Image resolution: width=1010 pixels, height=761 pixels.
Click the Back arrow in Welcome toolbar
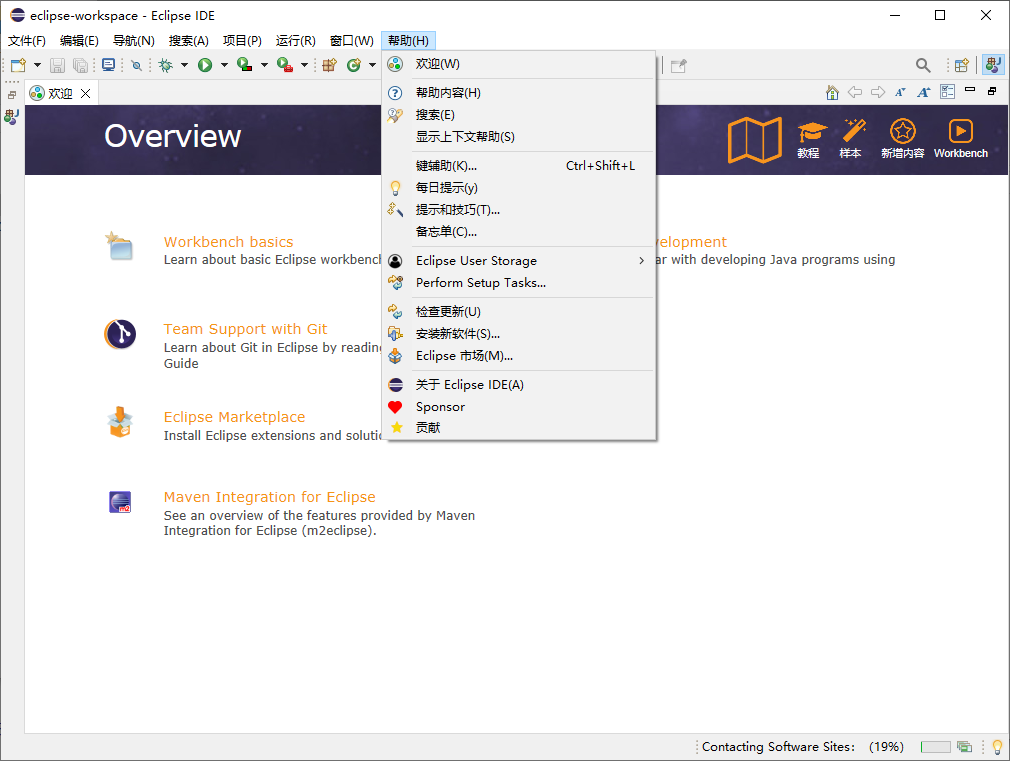(x=855, y=92)
